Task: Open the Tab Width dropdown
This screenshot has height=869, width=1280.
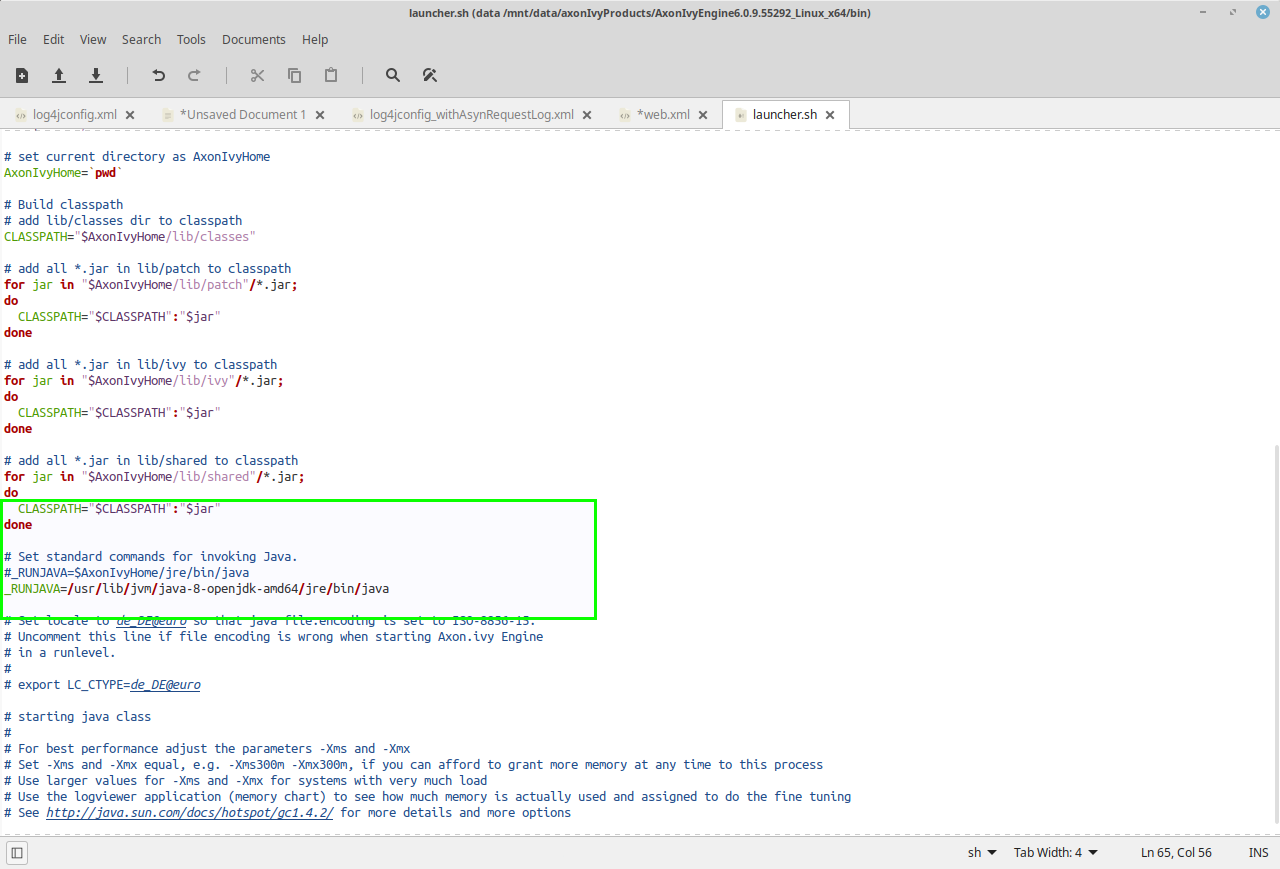Action: point(1056,853)
